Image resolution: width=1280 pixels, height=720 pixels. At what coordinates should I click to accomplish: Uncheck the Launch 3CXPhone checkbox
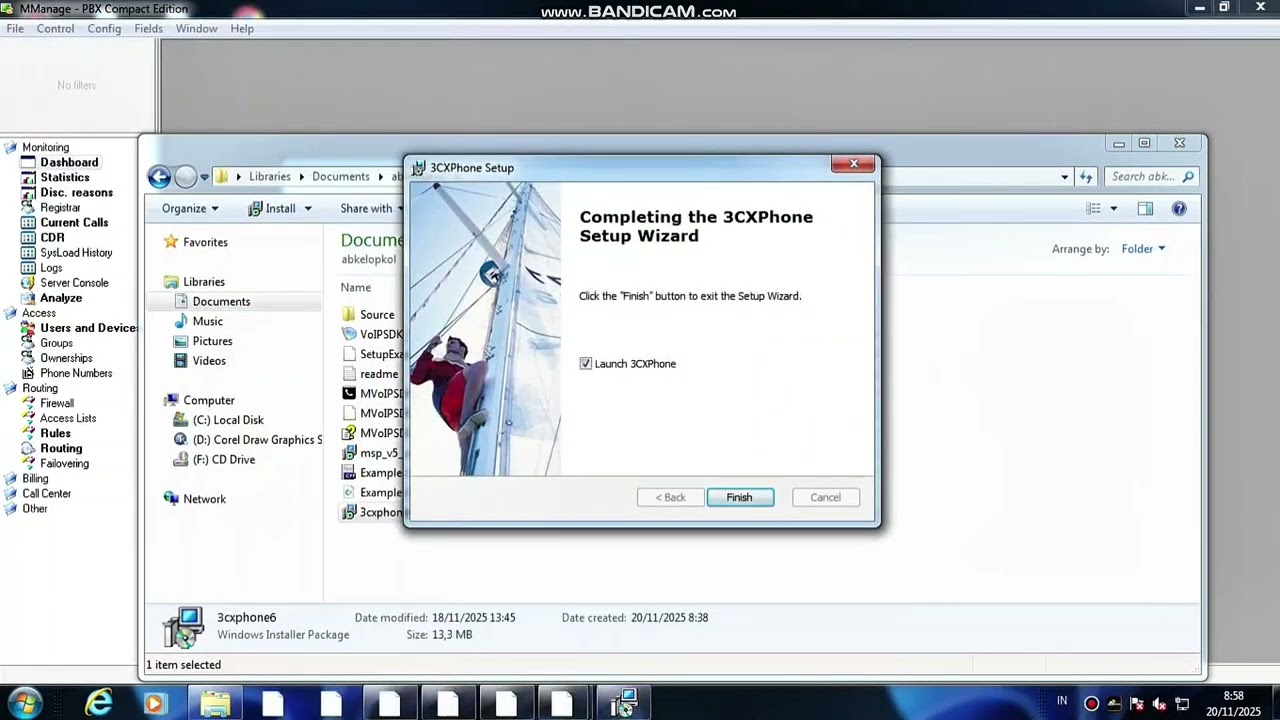[586, 364]
